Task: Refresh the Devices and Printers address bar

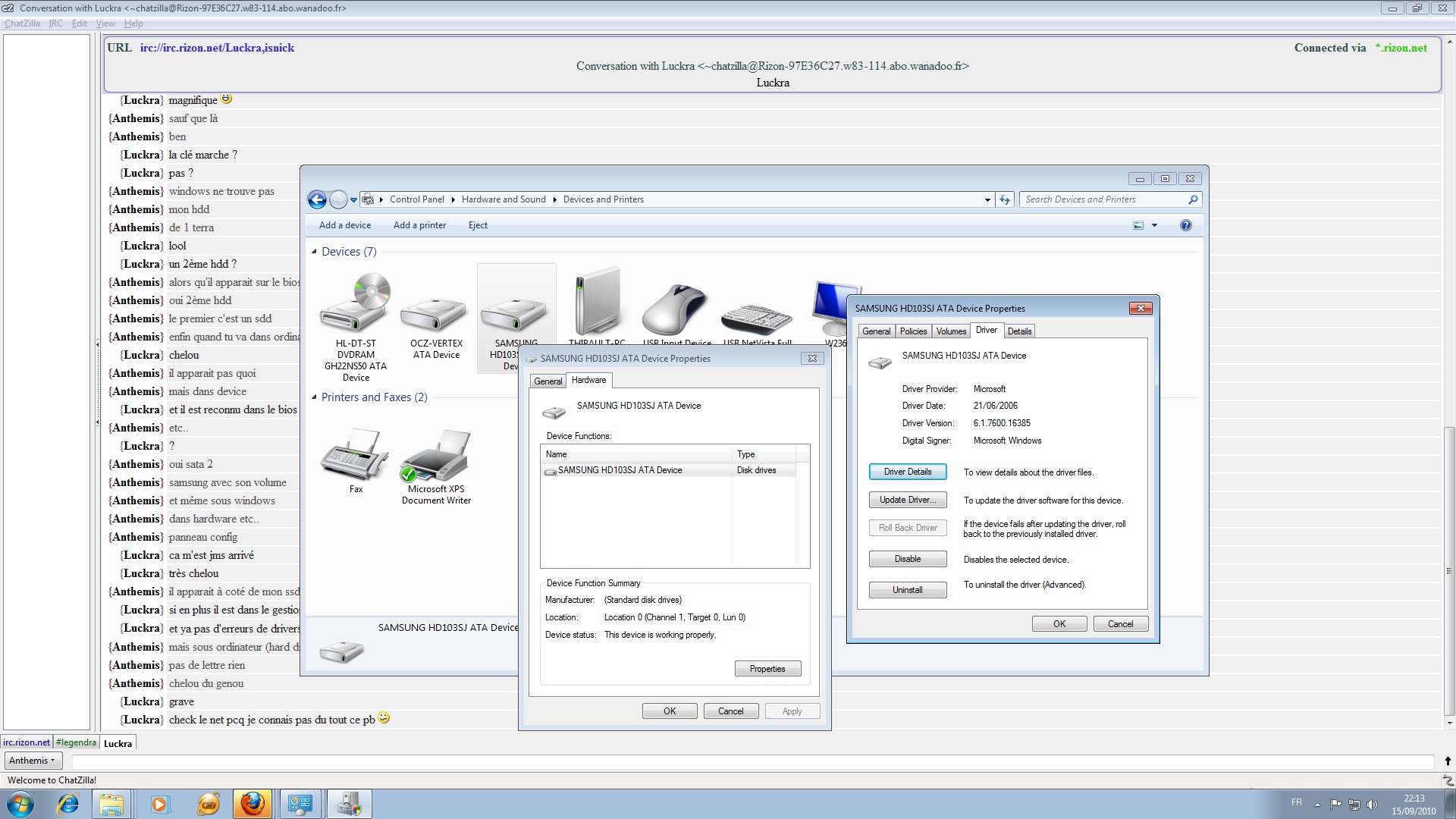Action: (1005, 199)
